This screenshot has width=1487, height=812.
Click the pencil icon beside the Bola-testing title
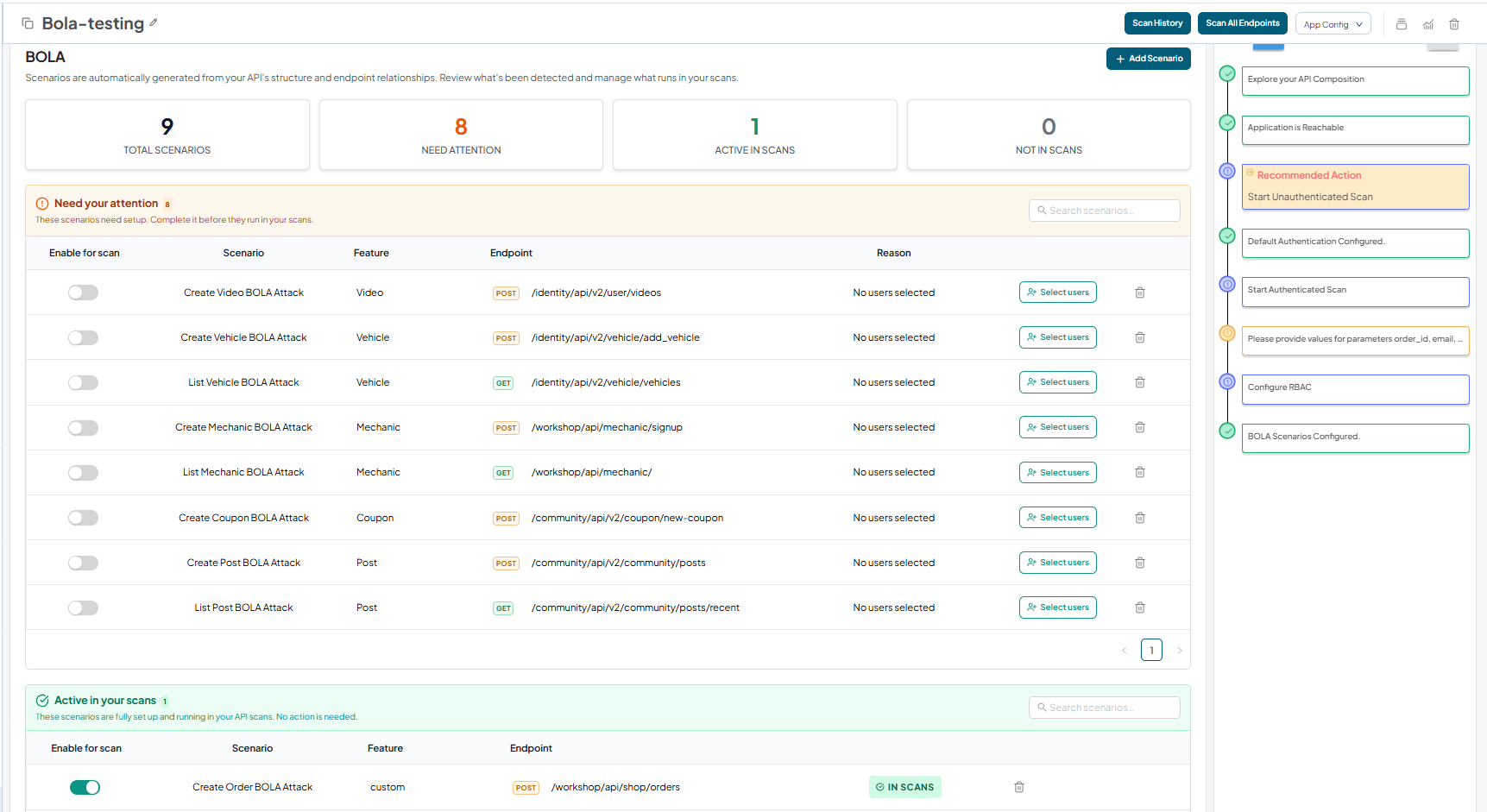[154, 23]
